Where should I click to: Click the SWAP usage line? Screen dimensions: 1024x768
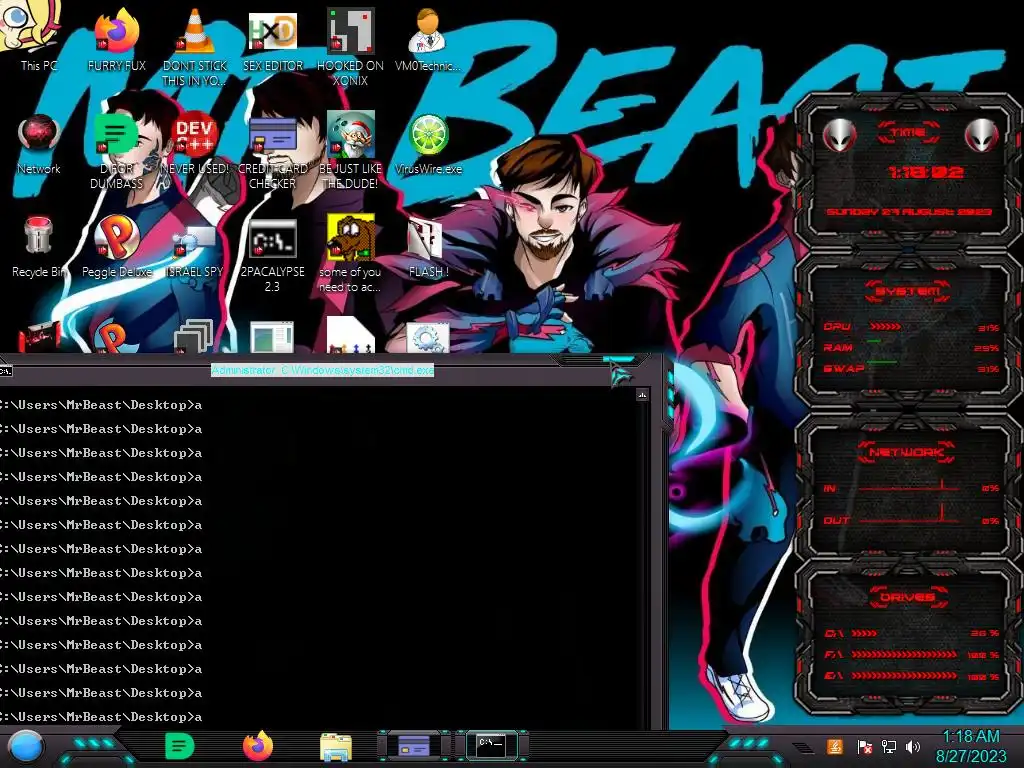[911, 368]
